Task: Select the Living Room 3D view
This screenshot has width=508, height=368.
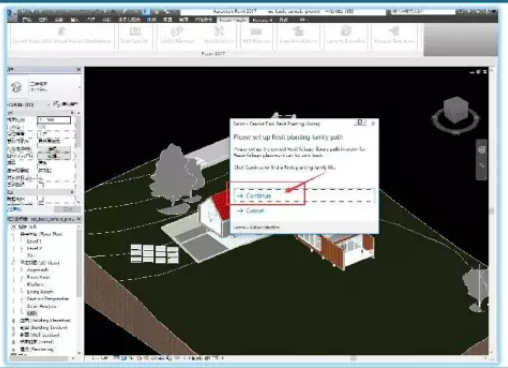Action: pos(40,292)
